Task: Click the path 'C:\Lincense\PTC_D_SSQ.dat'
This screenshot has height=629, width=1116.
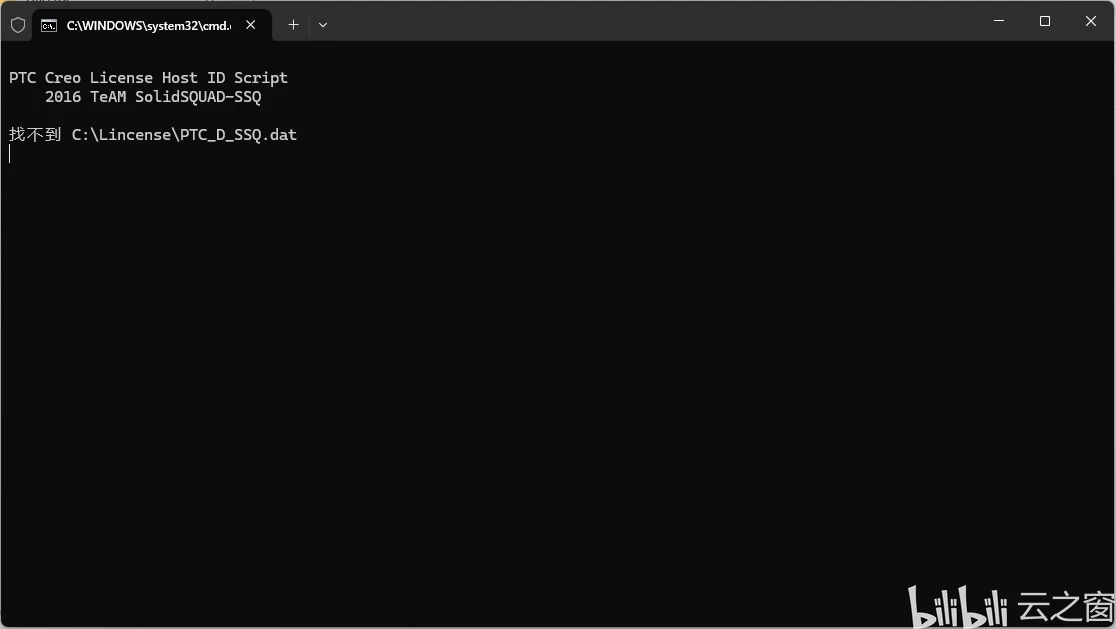Action: [x=184, y=134]
